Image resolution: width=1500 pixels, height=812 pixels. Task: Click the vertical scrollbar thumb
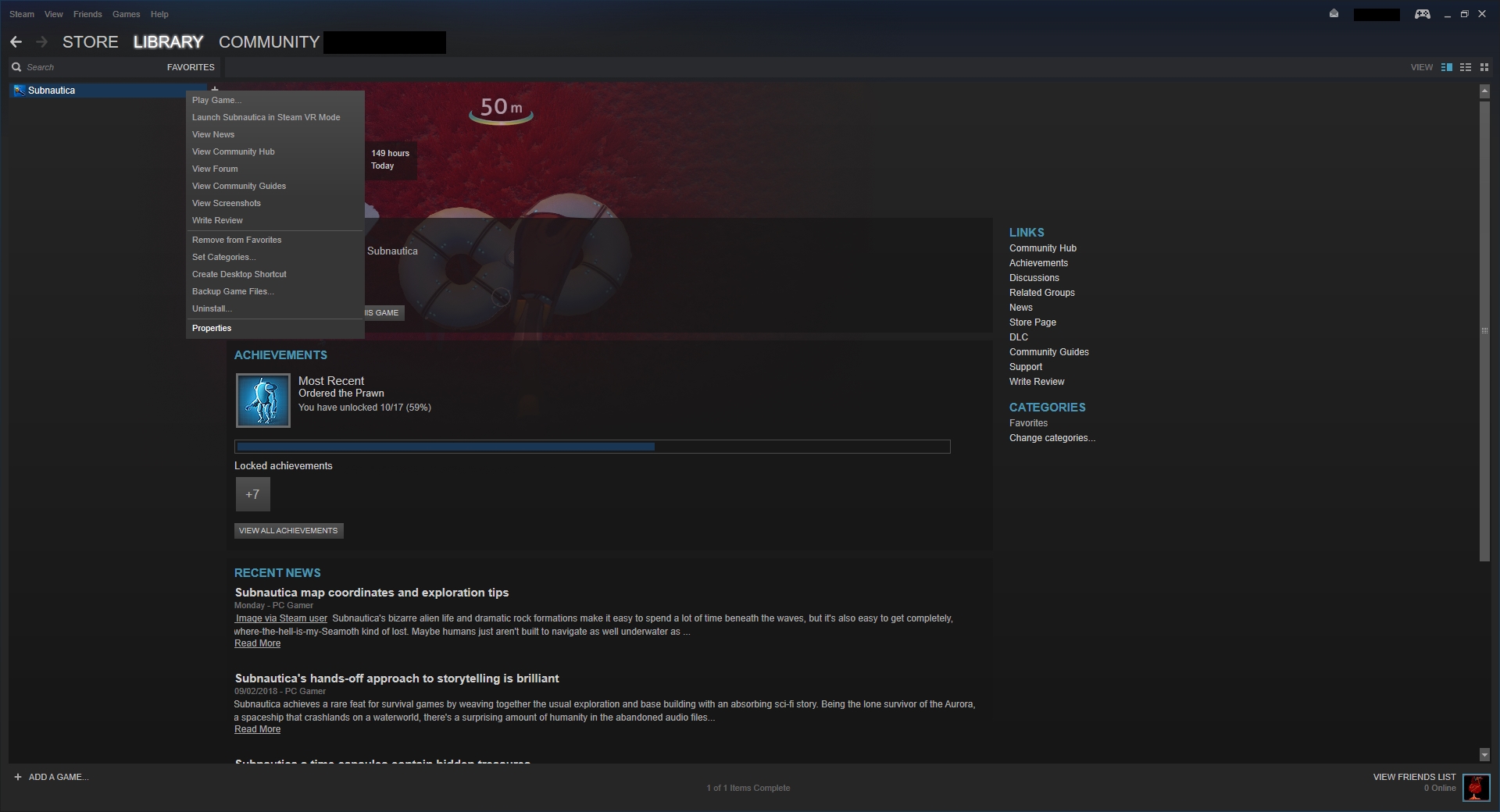coord(1484,330)
